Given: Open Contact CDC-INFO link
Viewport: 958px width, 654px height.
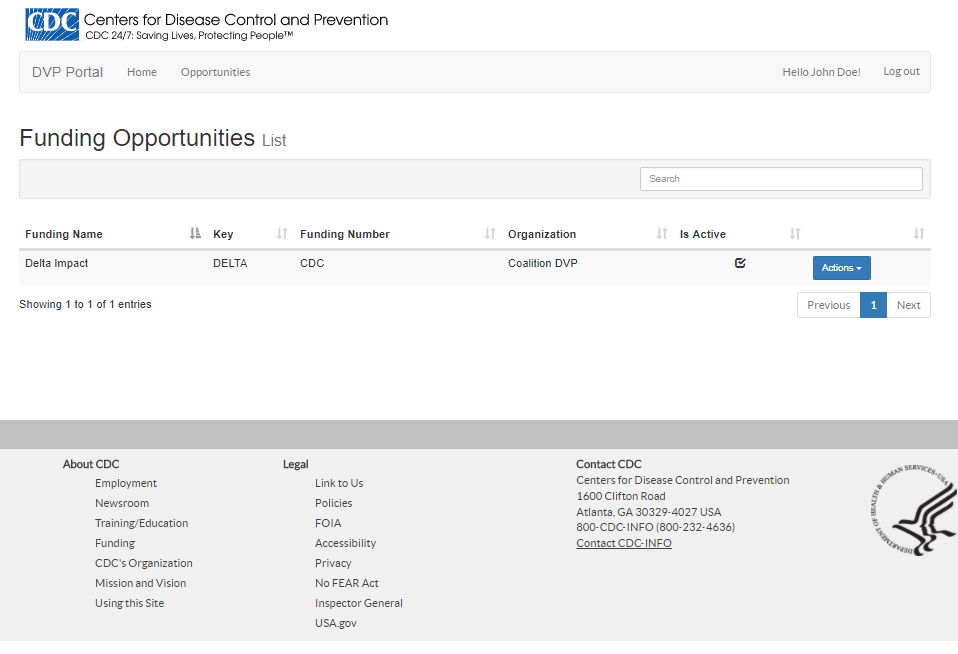Looking at the screenshot, I should coord(624,543).
